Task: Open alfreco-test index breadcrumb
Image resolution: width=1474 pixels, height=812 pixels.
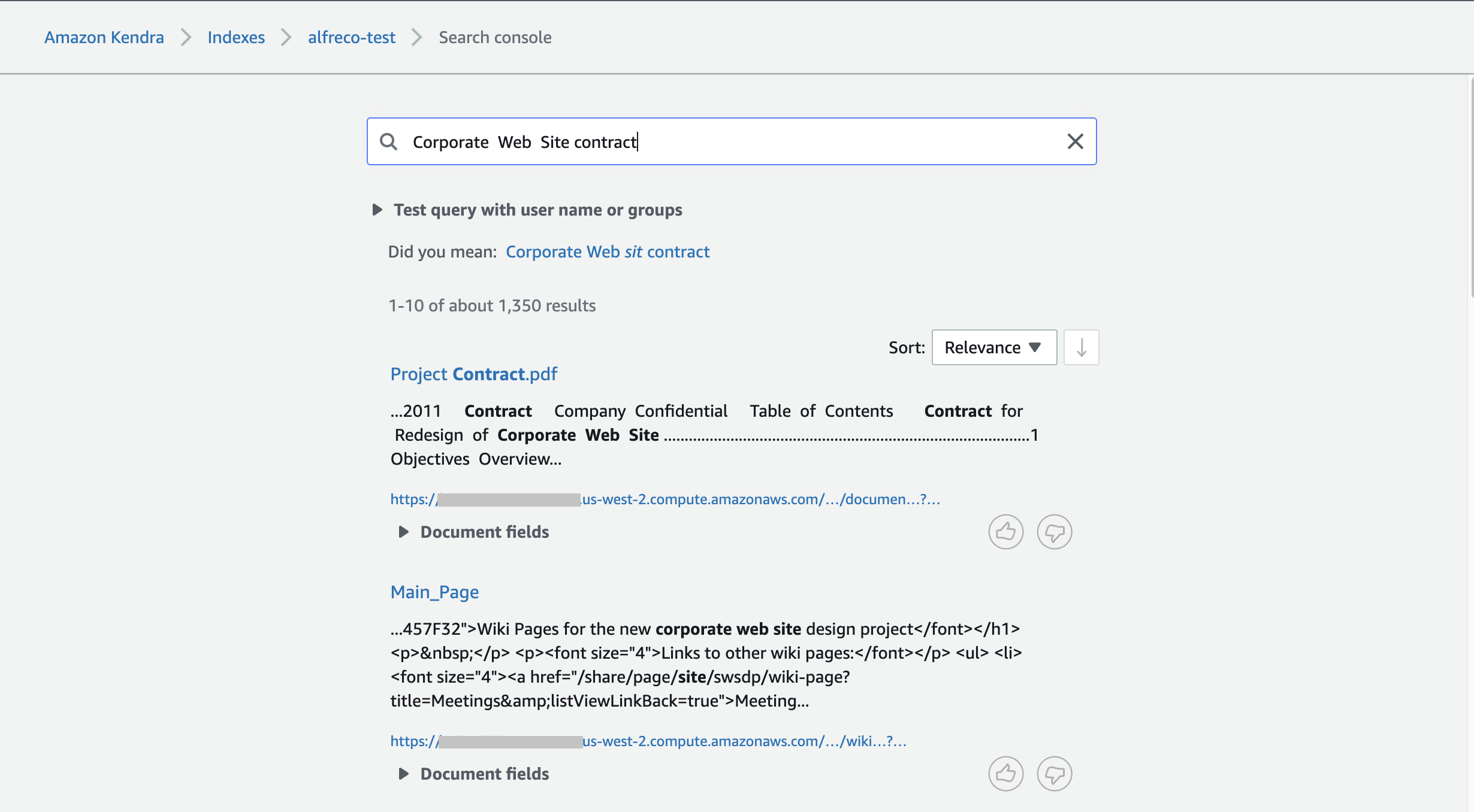Action: 352,37
